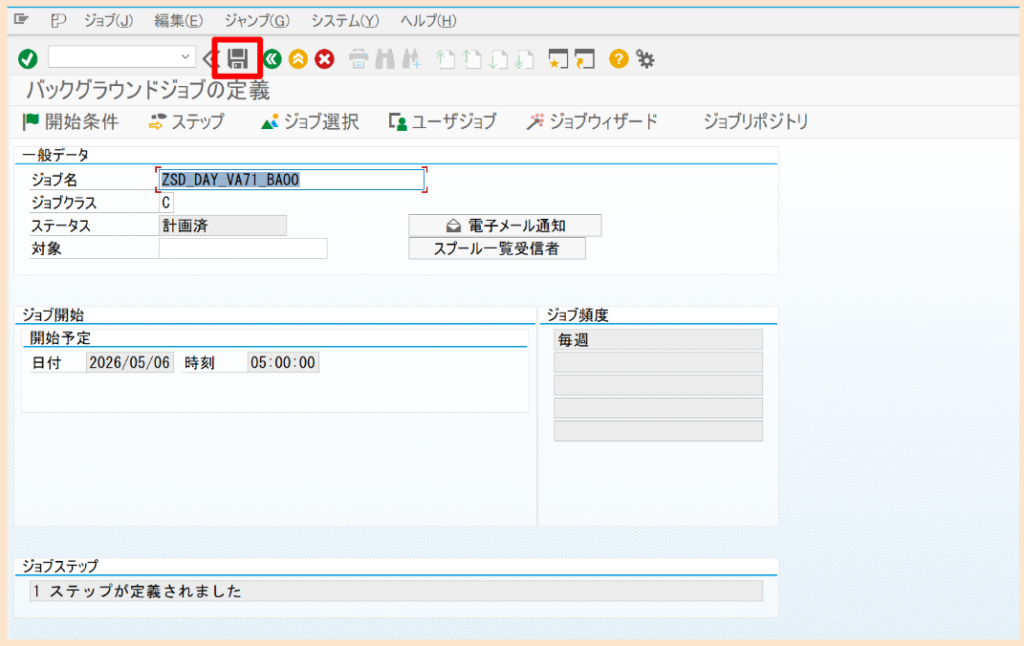The image size is (1024, 646).
Task: Open the ジャンプ(G) menu
Action: point(257,21)
